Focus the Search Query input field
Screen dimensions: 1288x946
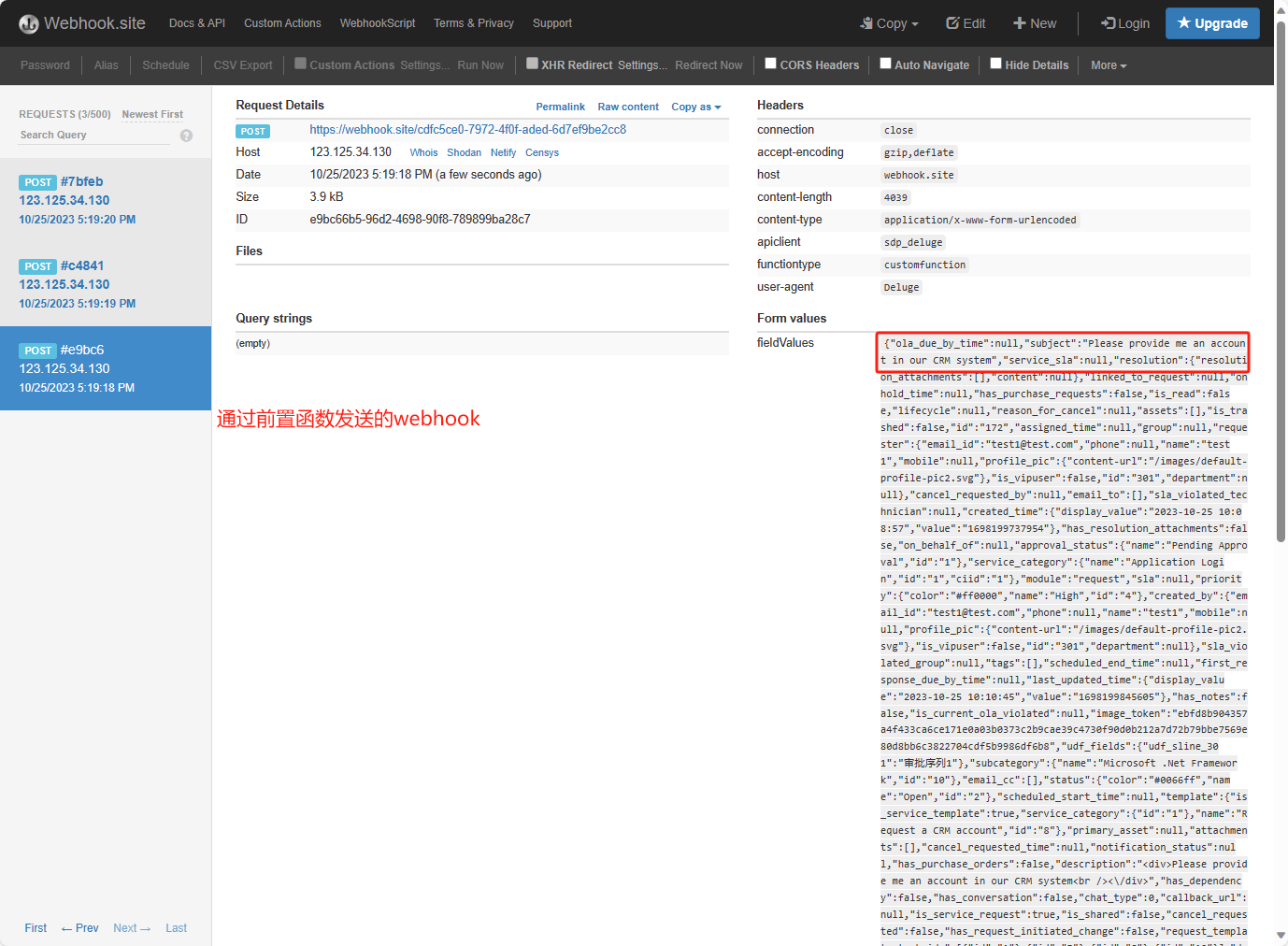tap(94, 136)
